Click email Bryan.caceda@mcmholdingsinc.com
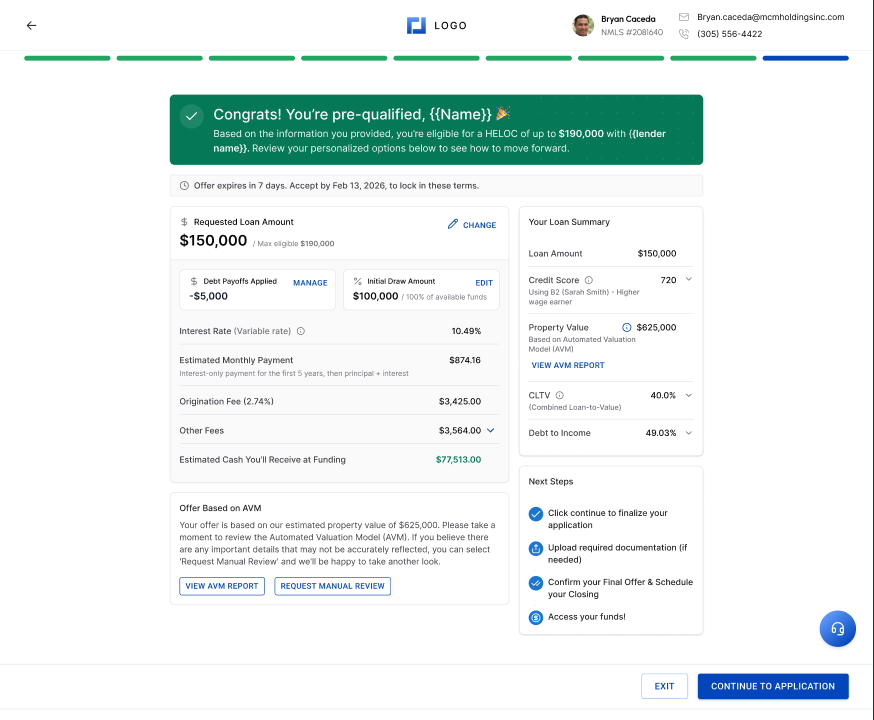The width and height of the screenshot is (874, 720). click(770, 17)
